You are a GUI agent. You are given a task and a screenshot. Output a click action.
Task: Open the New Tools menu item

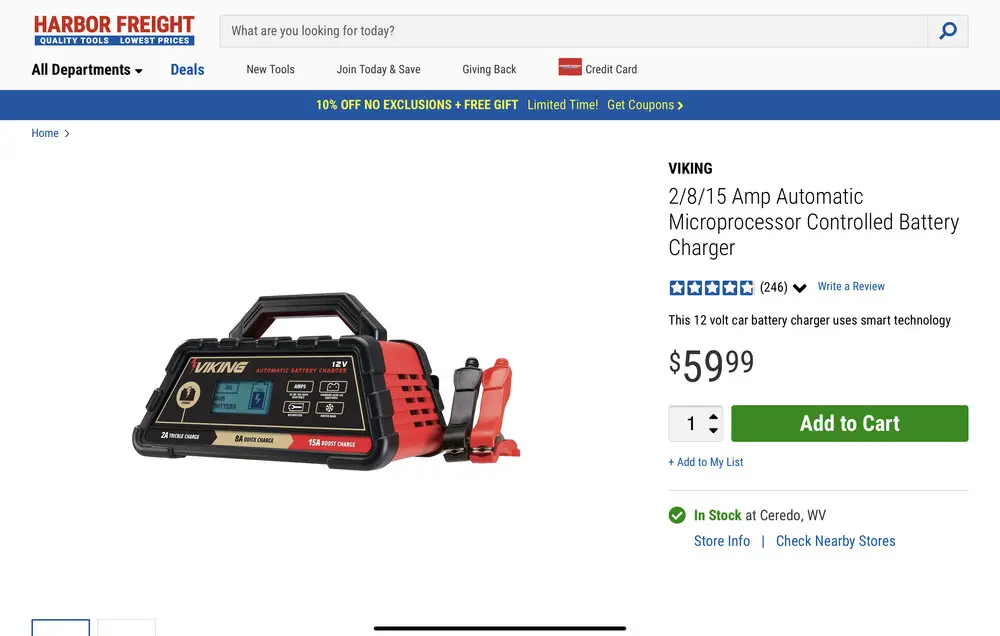coord(270,70)
